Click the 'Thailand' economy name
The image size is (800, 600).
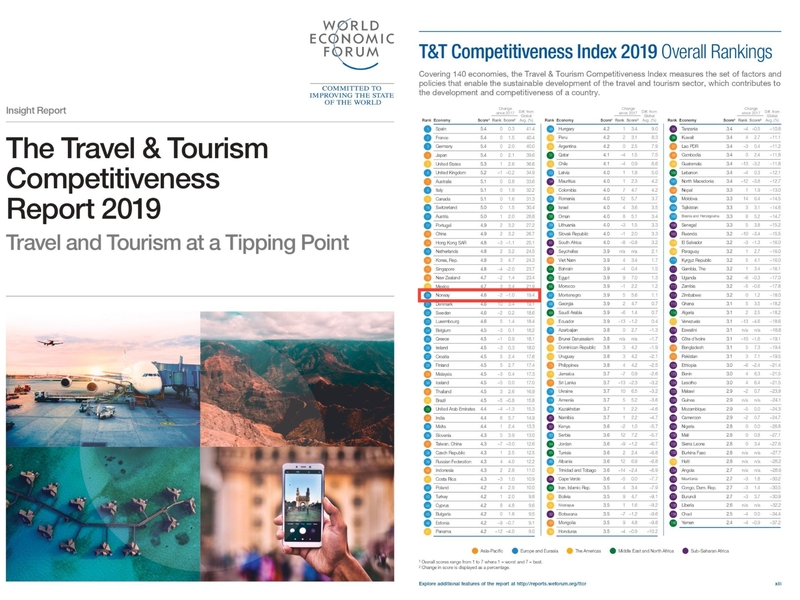pyautogui.click(x=444, y=391)
